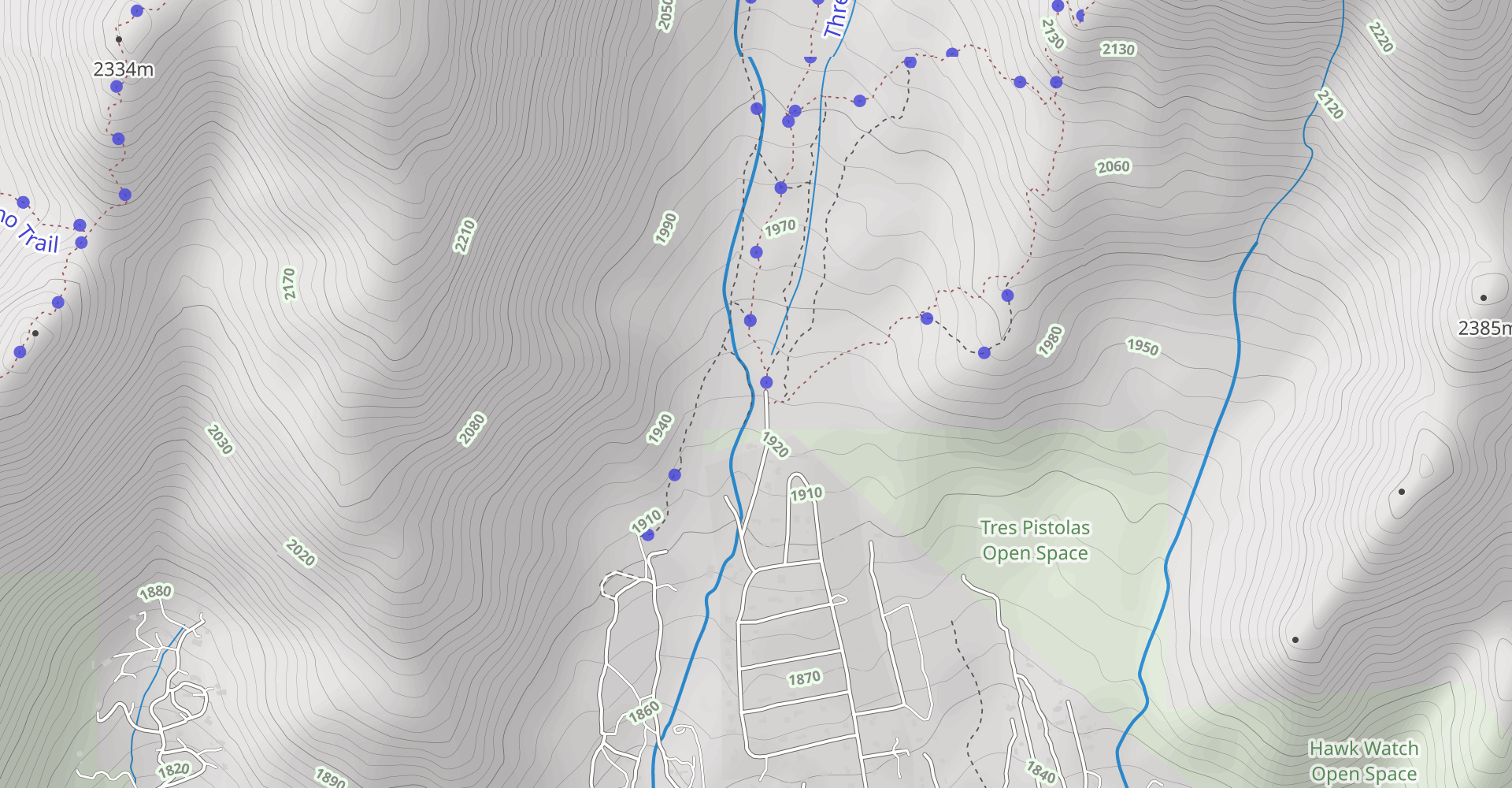Click the 1970 contour label
1512x788 pixels.
click(780, 228)
